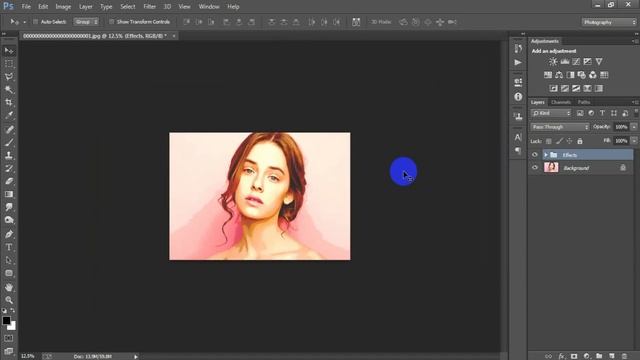640x360 pixels.
Task: Switch to the Paths tab
Action: click(584, 102)
